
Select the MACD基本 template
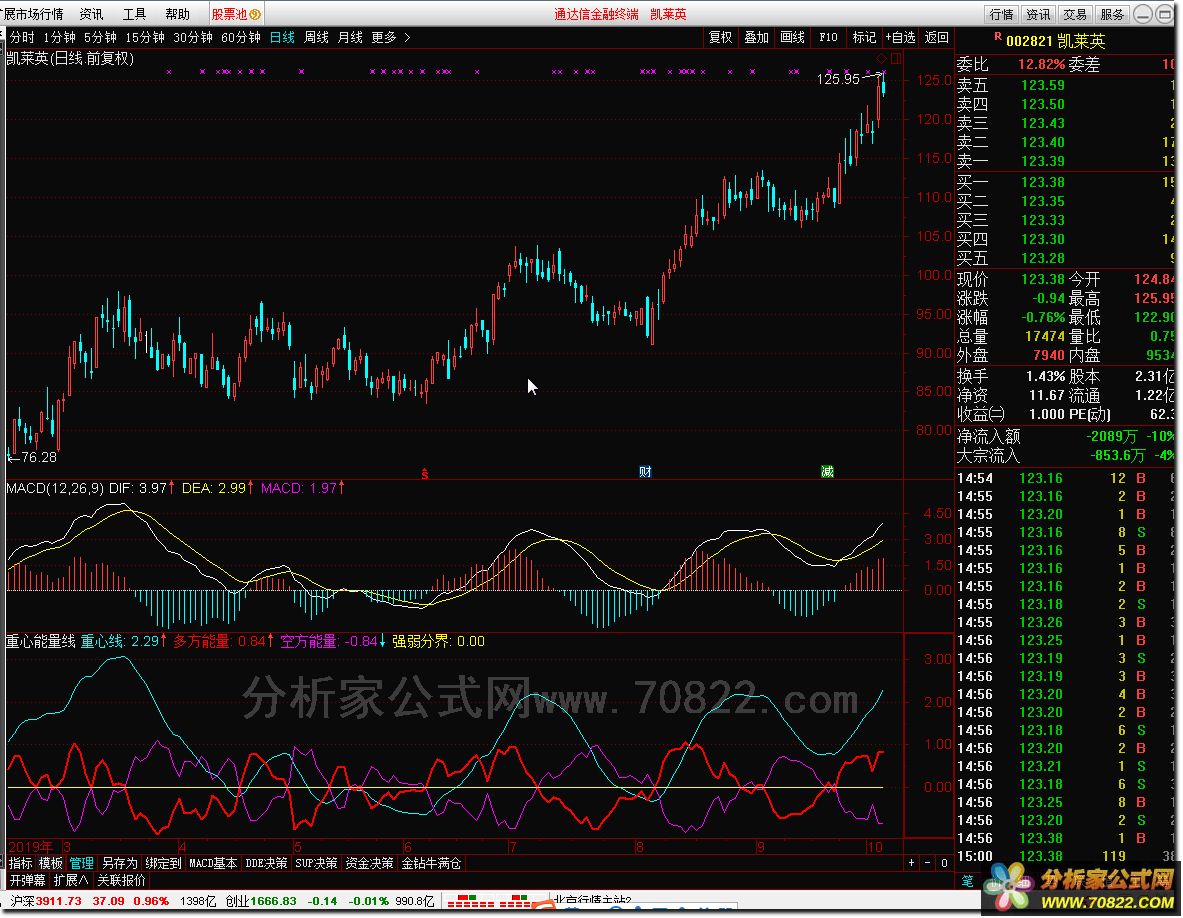213,863
